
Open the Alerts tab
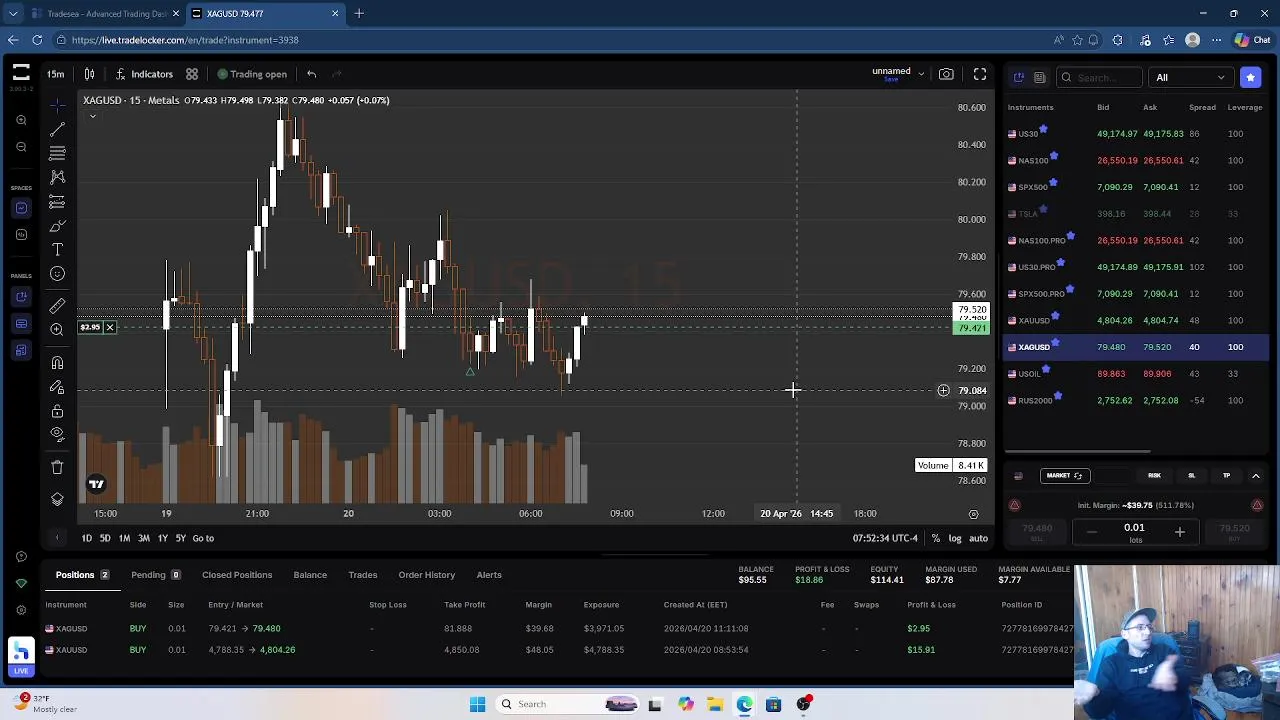[x=489, y=575]
